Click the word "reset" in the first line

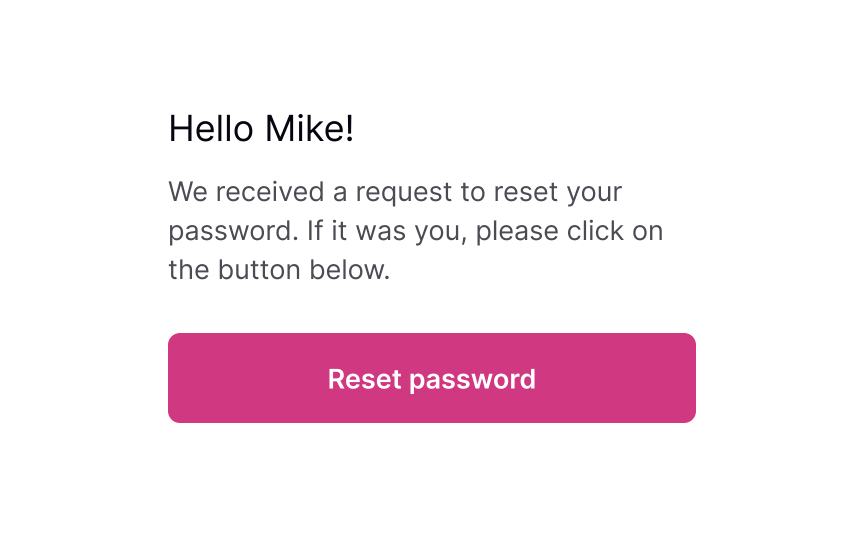526,193
